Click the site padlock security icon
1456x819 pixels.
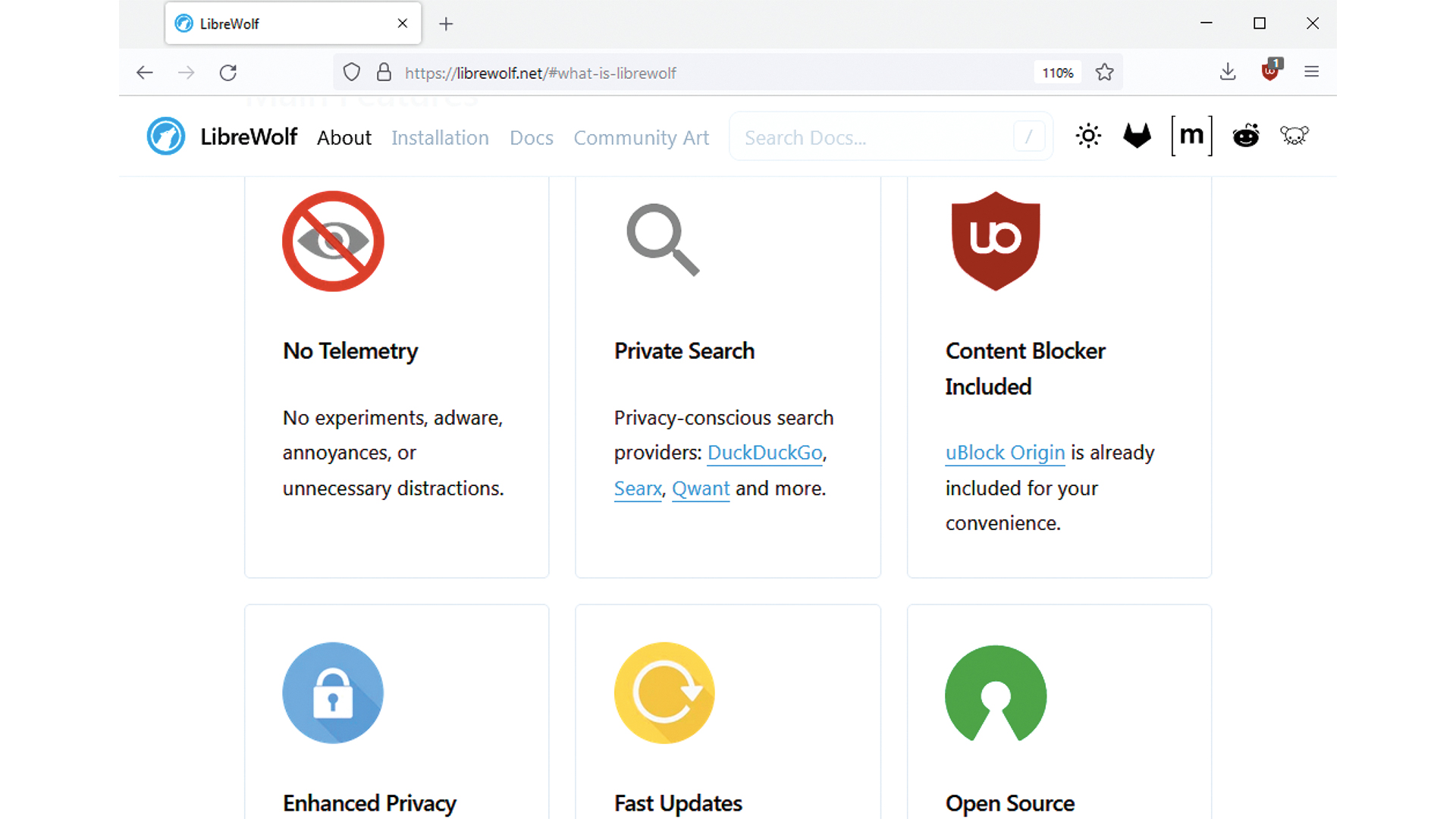384,72
